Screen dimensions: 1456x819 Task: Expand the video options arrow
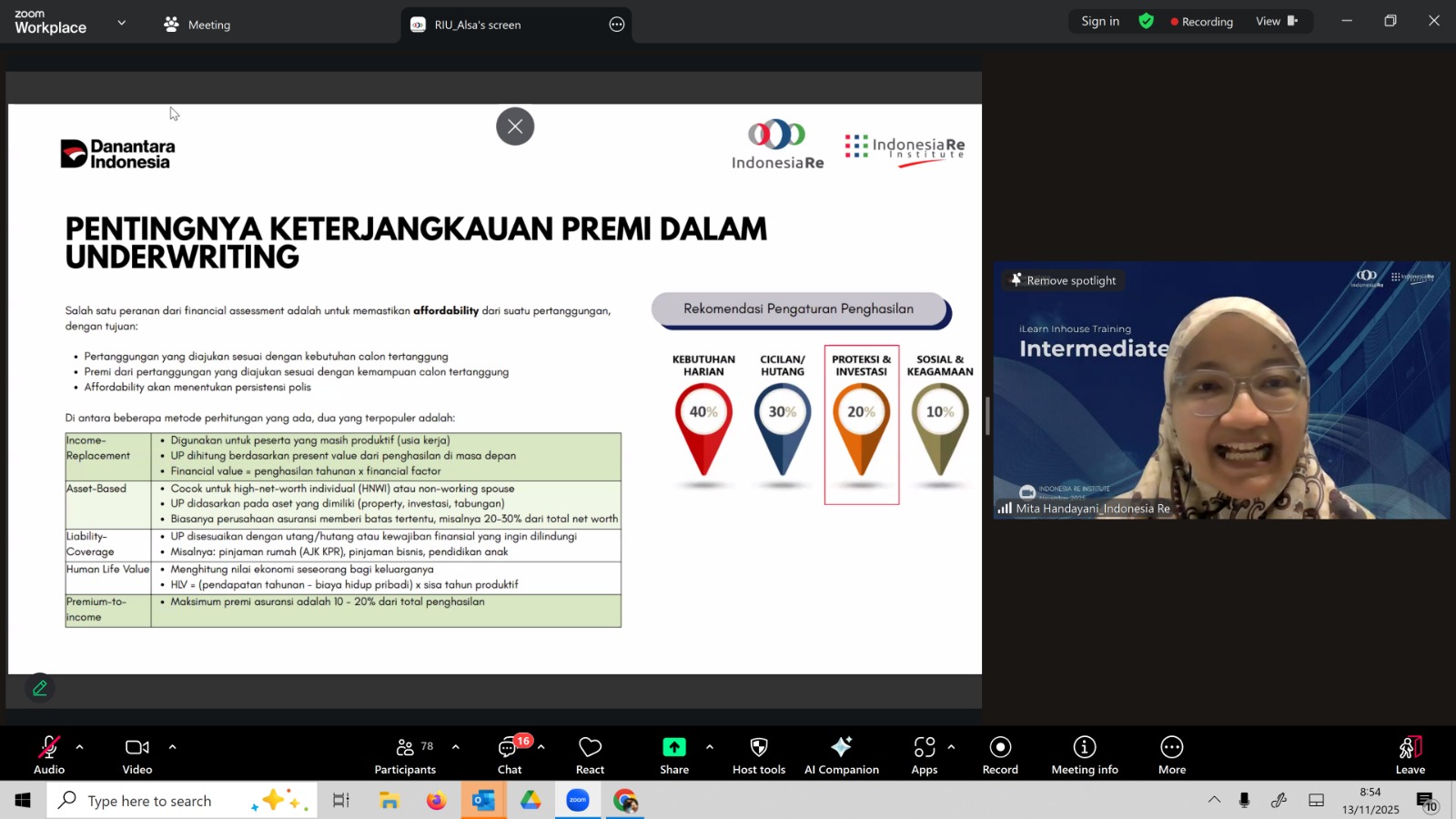tap(172, 747)
